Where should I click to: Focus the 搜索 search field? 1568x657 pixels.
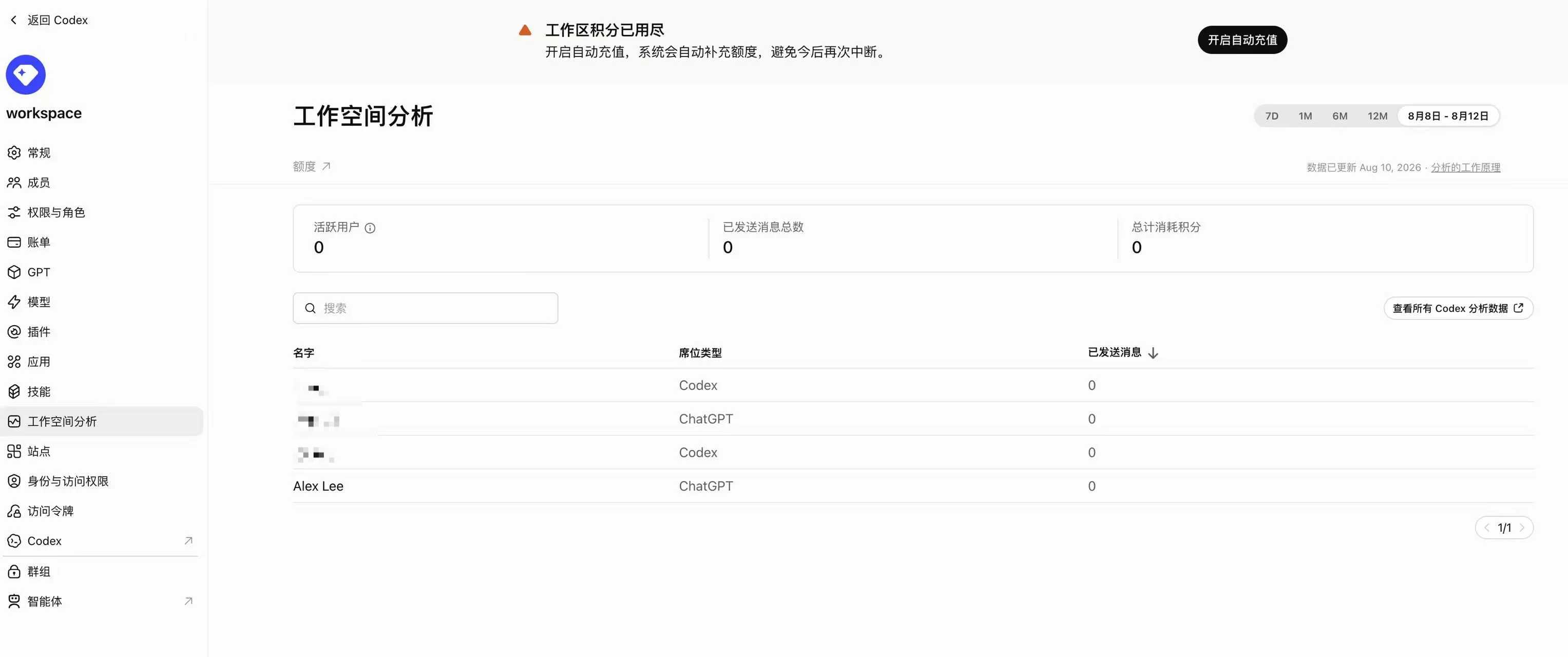426,308
